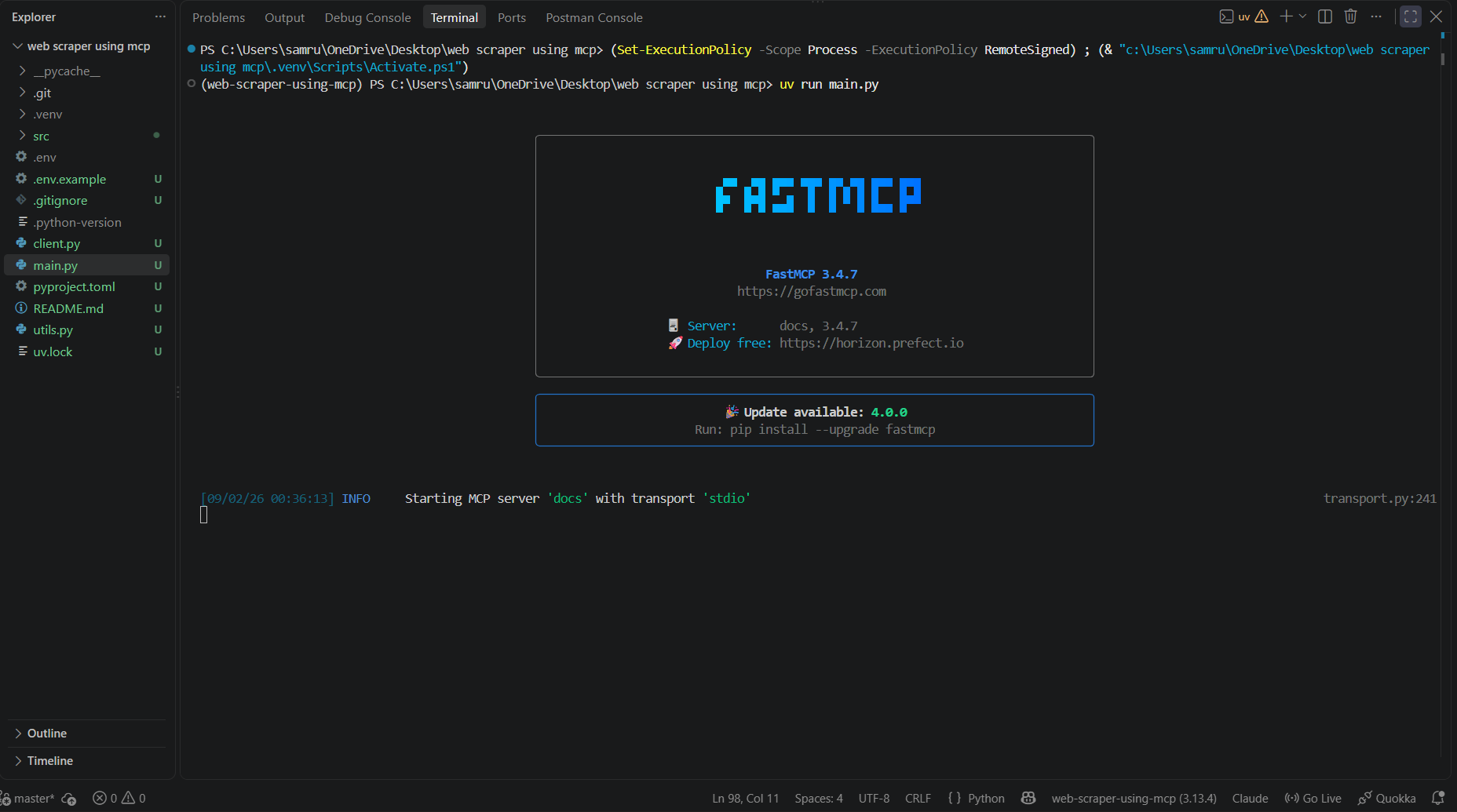Switch to the Ports tab
The width and height of the screenshot is (1457, 812).
[x=512, y=17]
